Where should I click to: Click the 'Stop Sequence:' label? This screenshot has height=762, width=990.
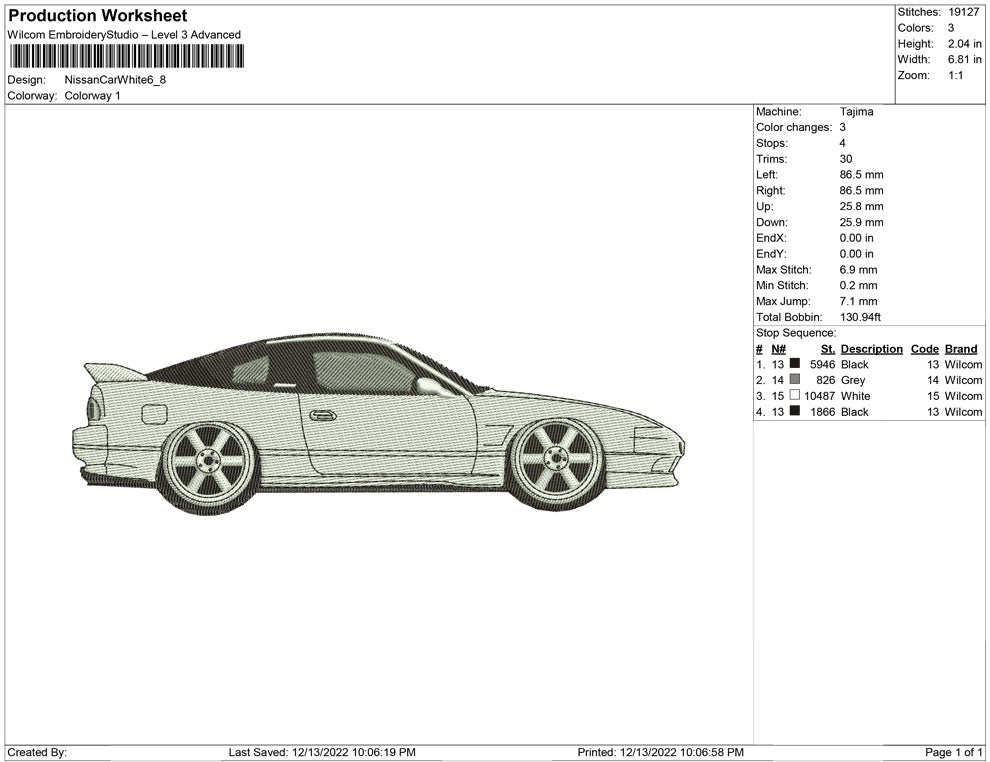[796, 333]
